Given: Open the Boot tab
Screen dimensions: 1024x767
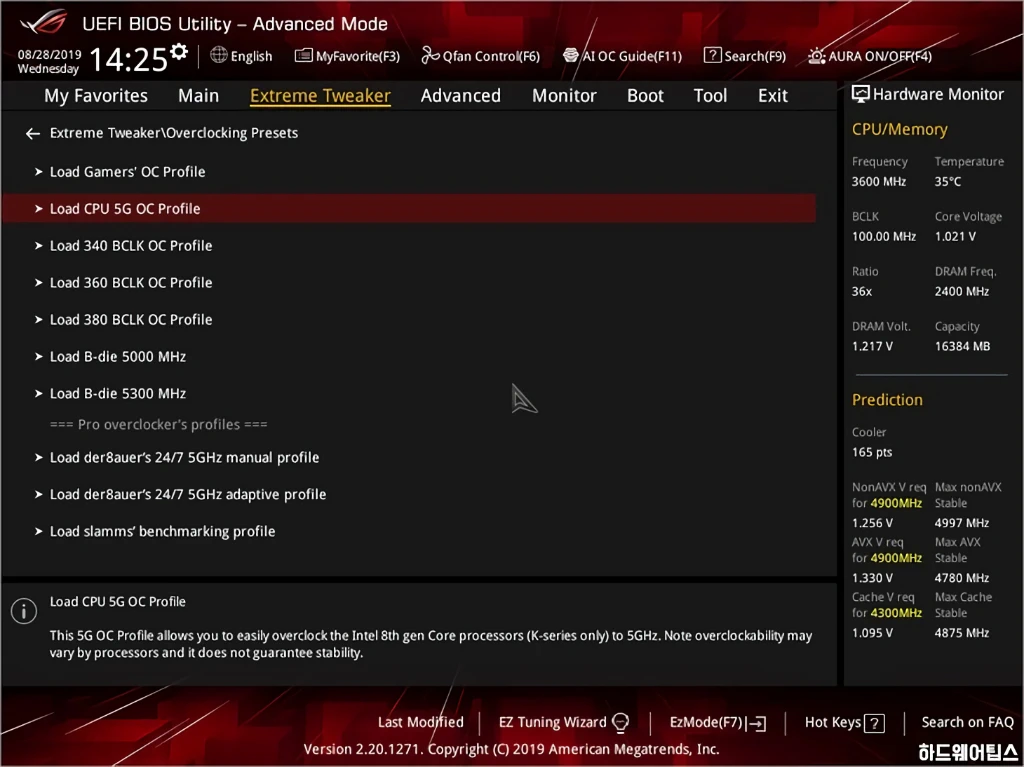Looking at the screenshot, I should (645, 96).
